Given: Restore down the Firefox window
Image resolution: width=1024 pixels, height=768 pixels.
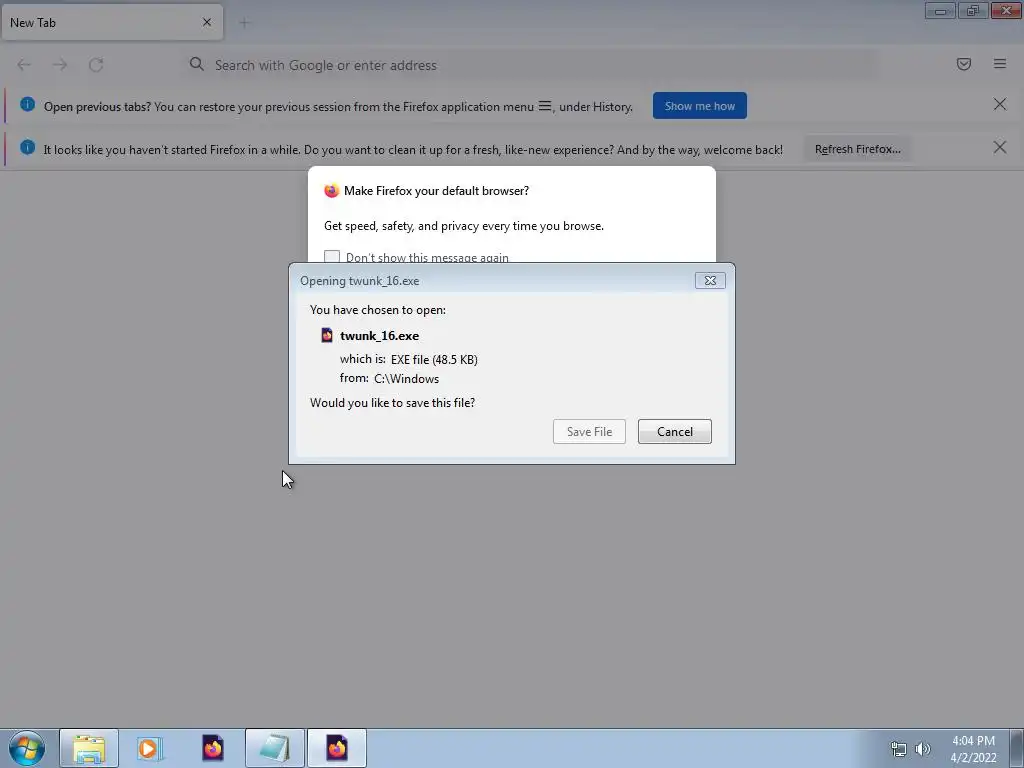Looking at the screenshot, I should click(x=972, y=10).
